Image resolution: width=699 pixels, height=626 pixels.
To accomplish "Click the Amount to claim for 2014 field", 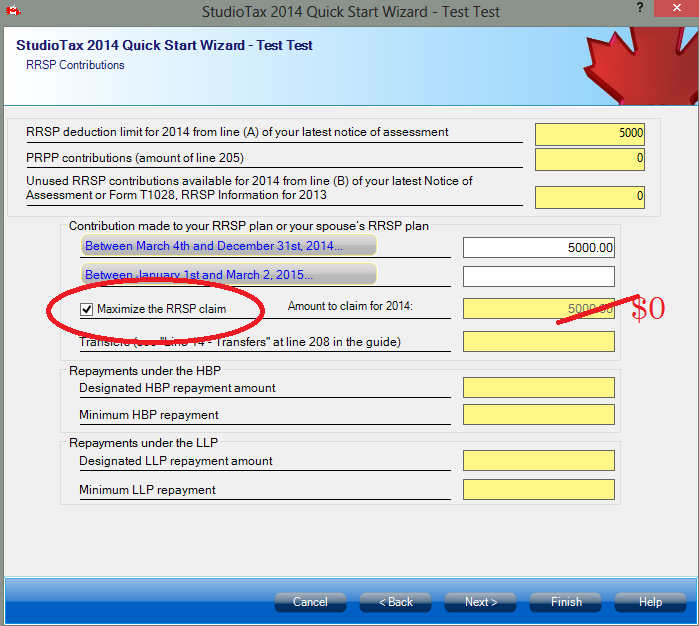I will [x=539, y=309].
